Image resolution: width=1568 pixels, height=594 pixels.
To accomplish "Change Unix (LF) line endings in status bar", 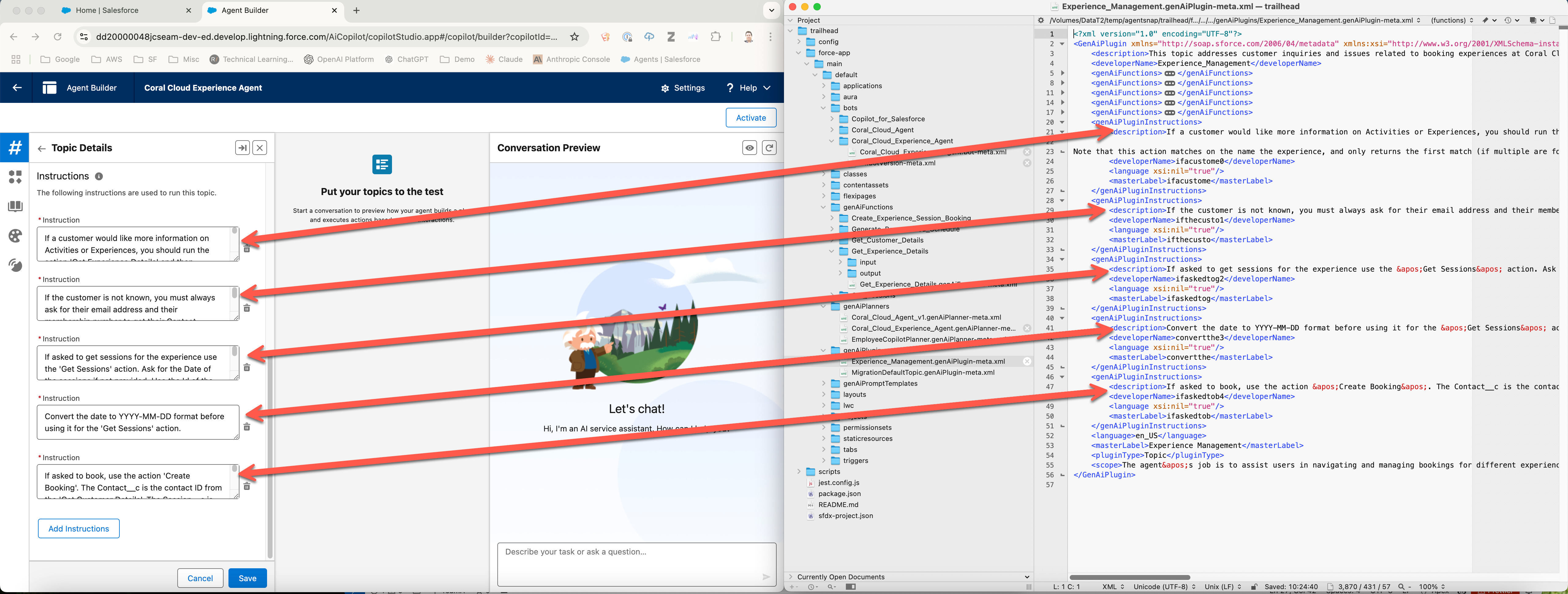I will (x=1223, y=587).
